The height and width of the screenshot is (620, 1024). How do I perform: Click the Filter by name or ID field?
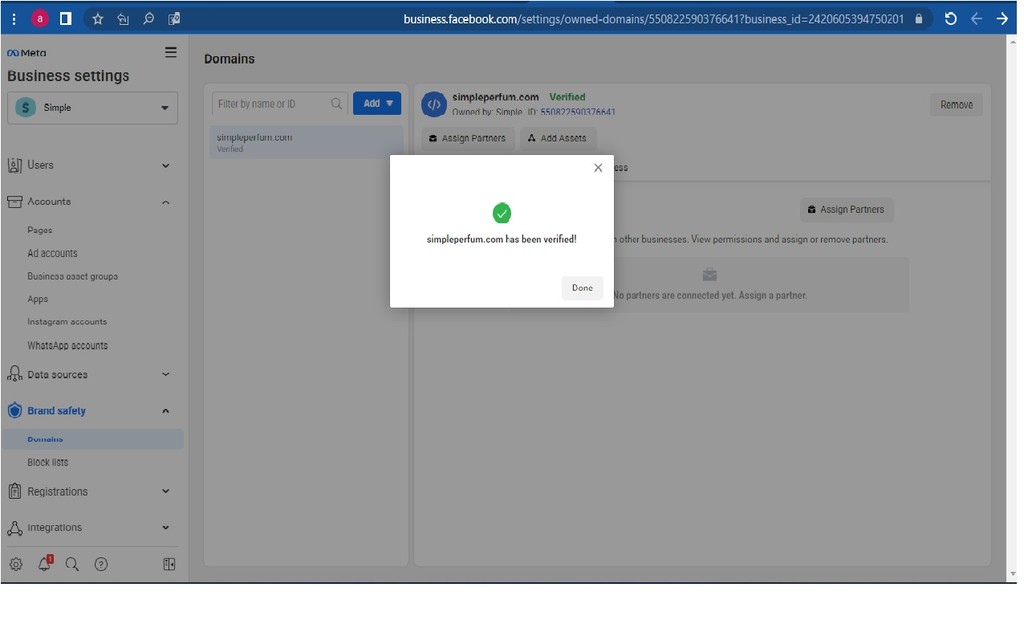[279, 105]
